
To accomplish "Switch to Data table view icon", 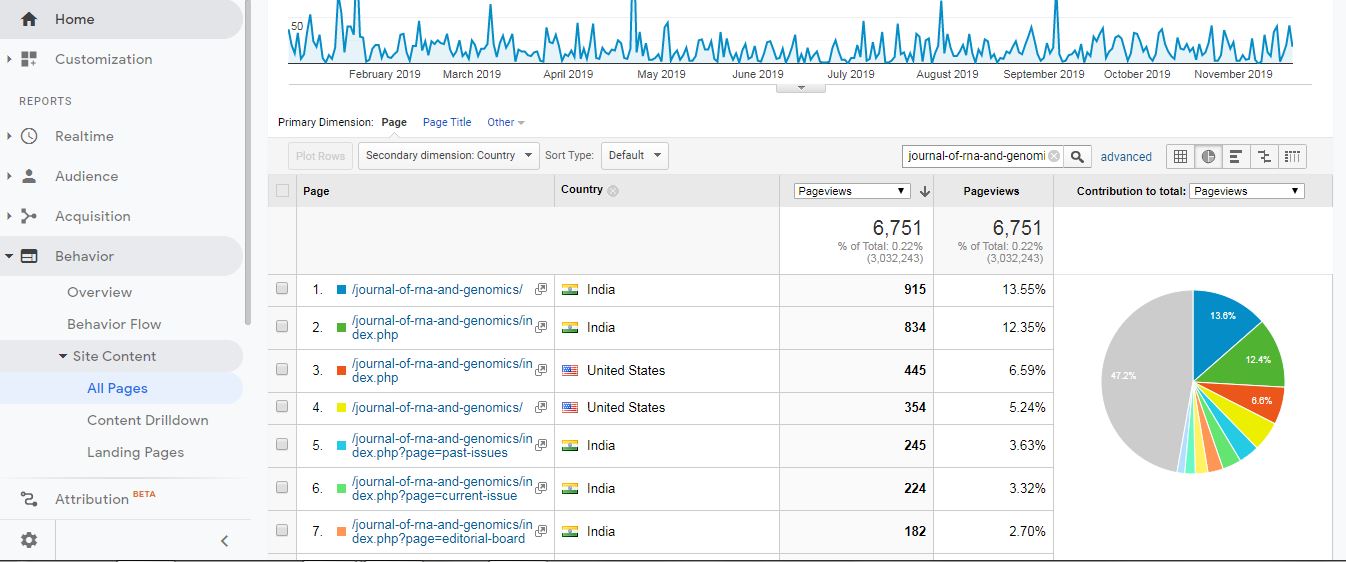I will click(1180, 156).
